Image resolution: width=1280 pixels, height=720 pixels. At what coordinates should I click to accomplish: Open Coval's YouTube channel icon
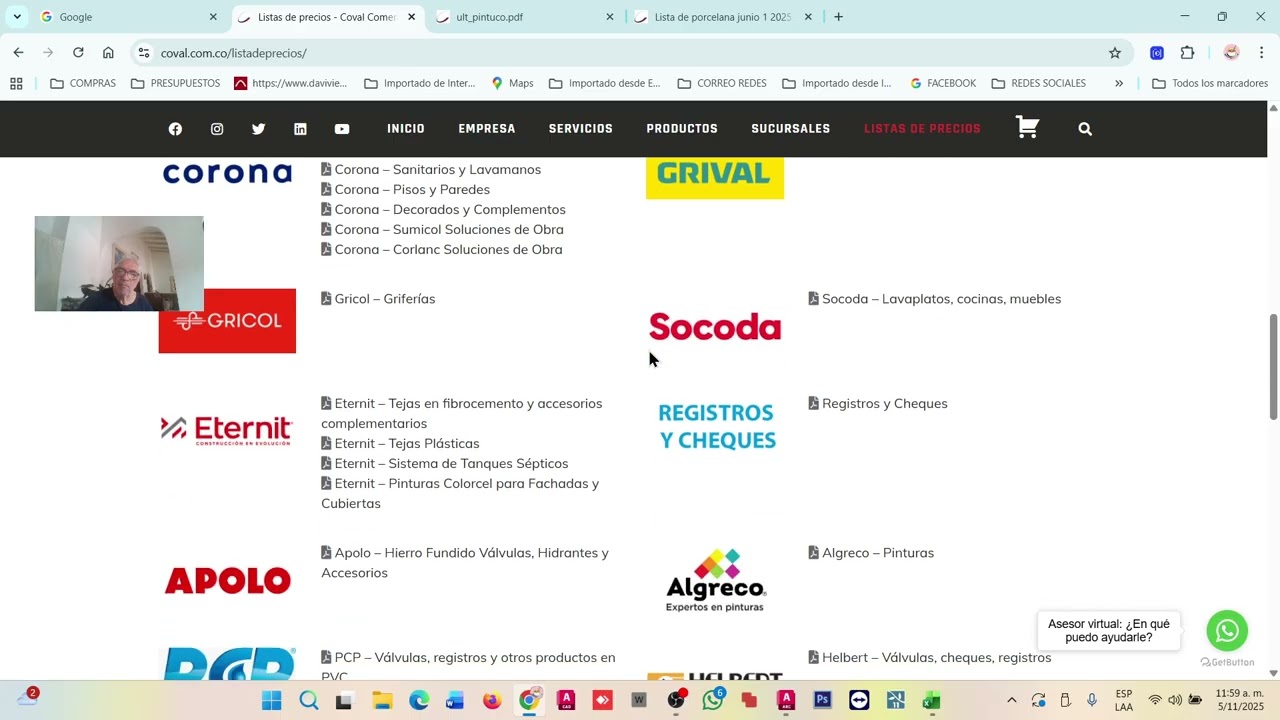pos(342,129)
